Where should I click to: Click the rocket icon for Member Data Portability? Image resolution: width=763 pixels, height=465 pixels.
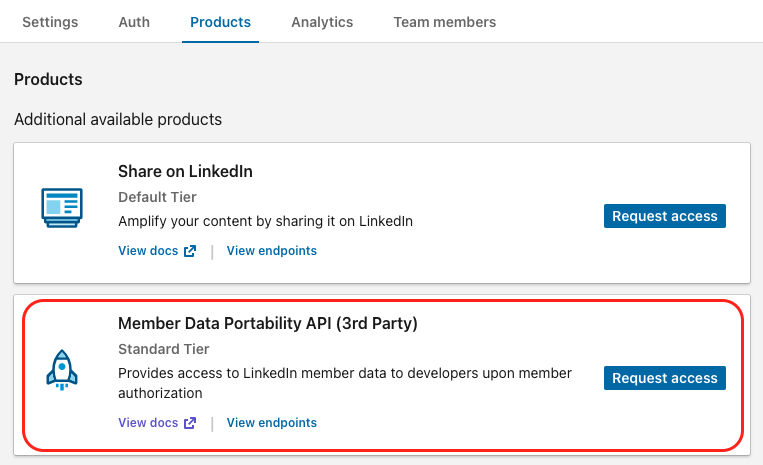[x=62, y=368]
